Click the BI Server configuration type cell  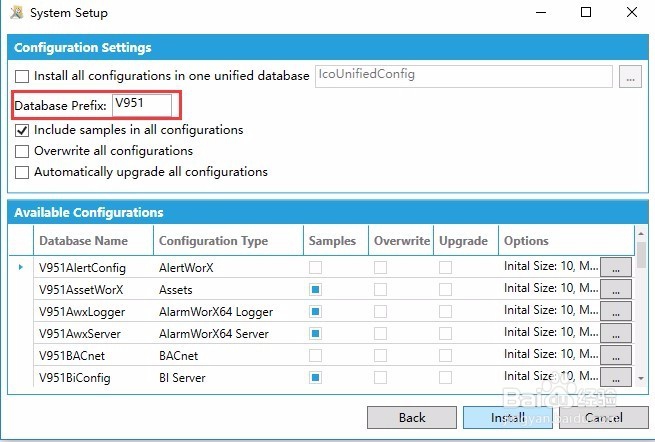click(x=228, y=378)
